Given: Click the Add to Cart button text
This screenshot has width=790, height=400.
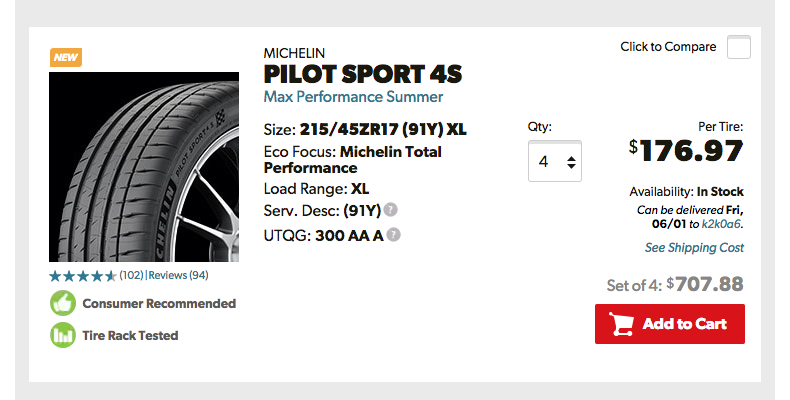Looking at the screenshot, I should point(685,324).
